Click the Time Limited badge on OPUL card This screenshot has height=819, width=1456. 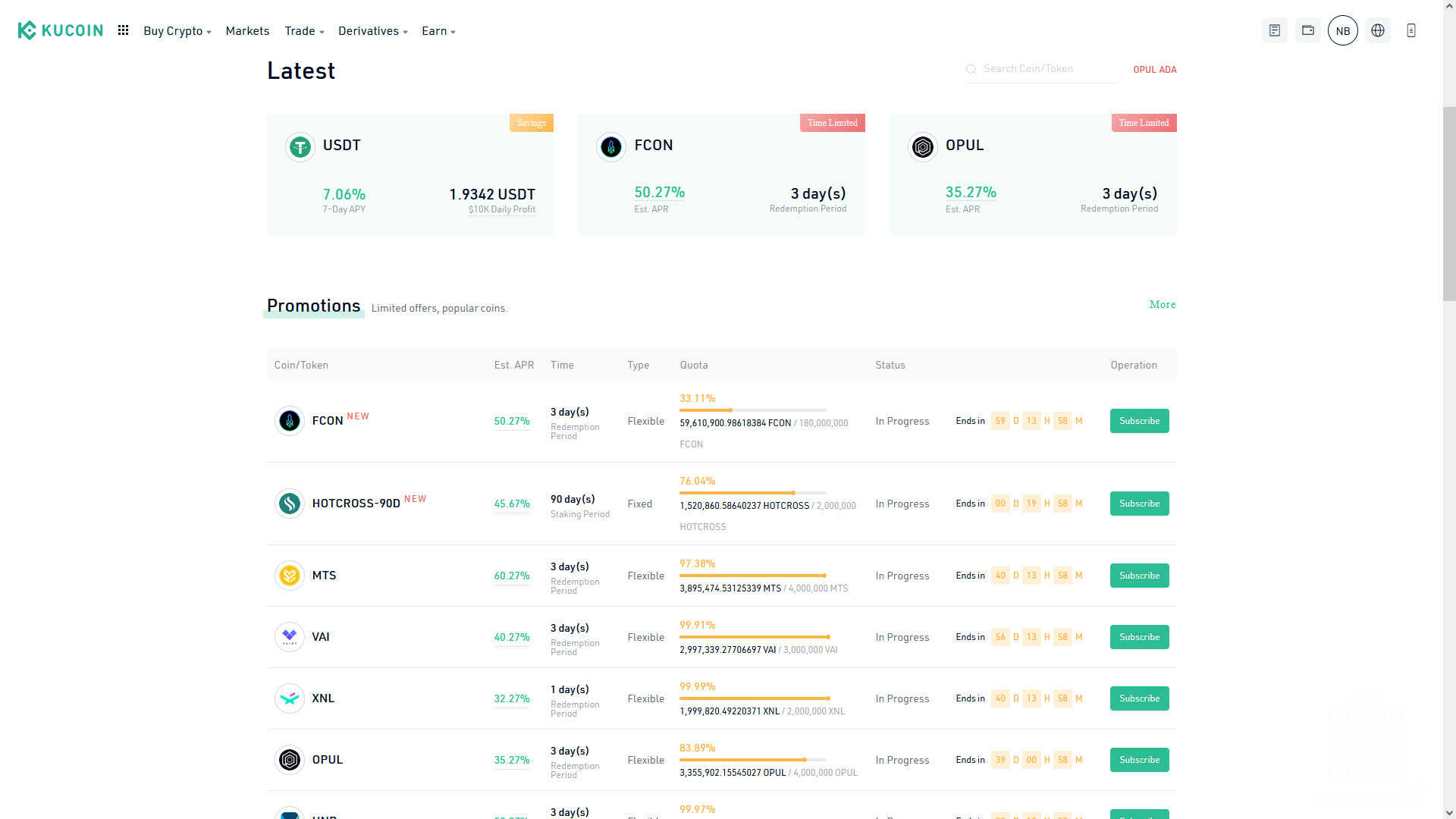click(1144, 123)
